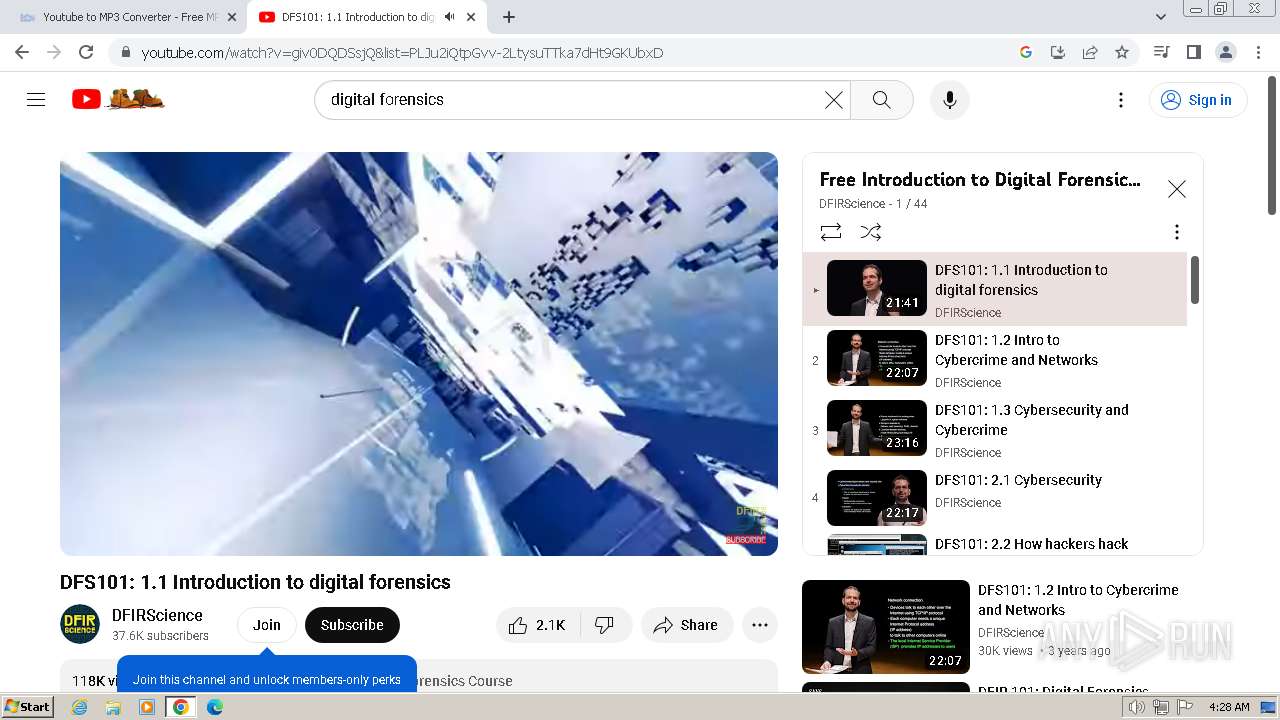Select DFS101: 2.2 How hackers hack entry
This screenshot has width=1280, height=720.
click(x=995, y=544)
